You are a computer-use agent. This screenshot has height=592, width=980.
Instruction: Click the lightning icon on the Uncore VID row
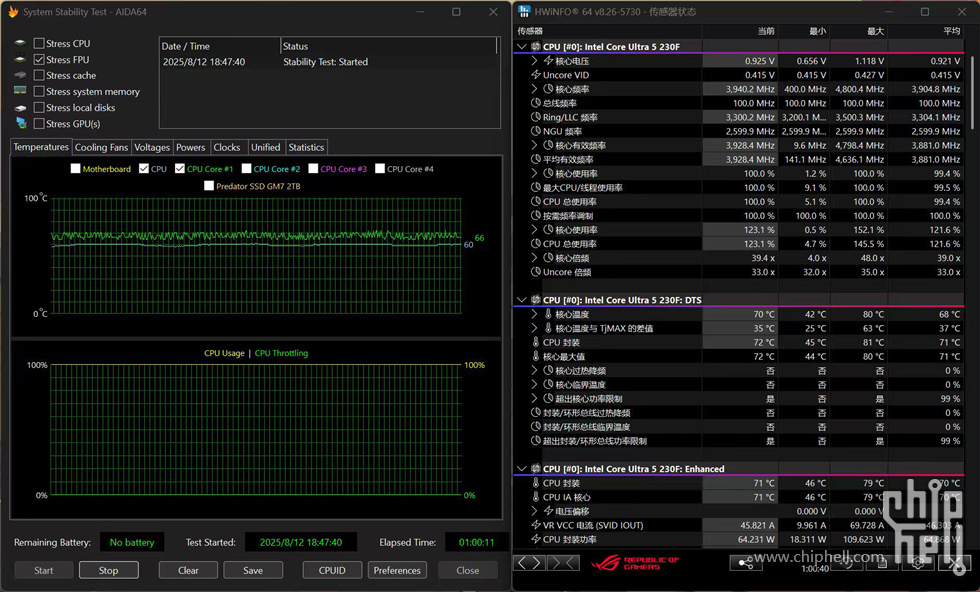536,75
